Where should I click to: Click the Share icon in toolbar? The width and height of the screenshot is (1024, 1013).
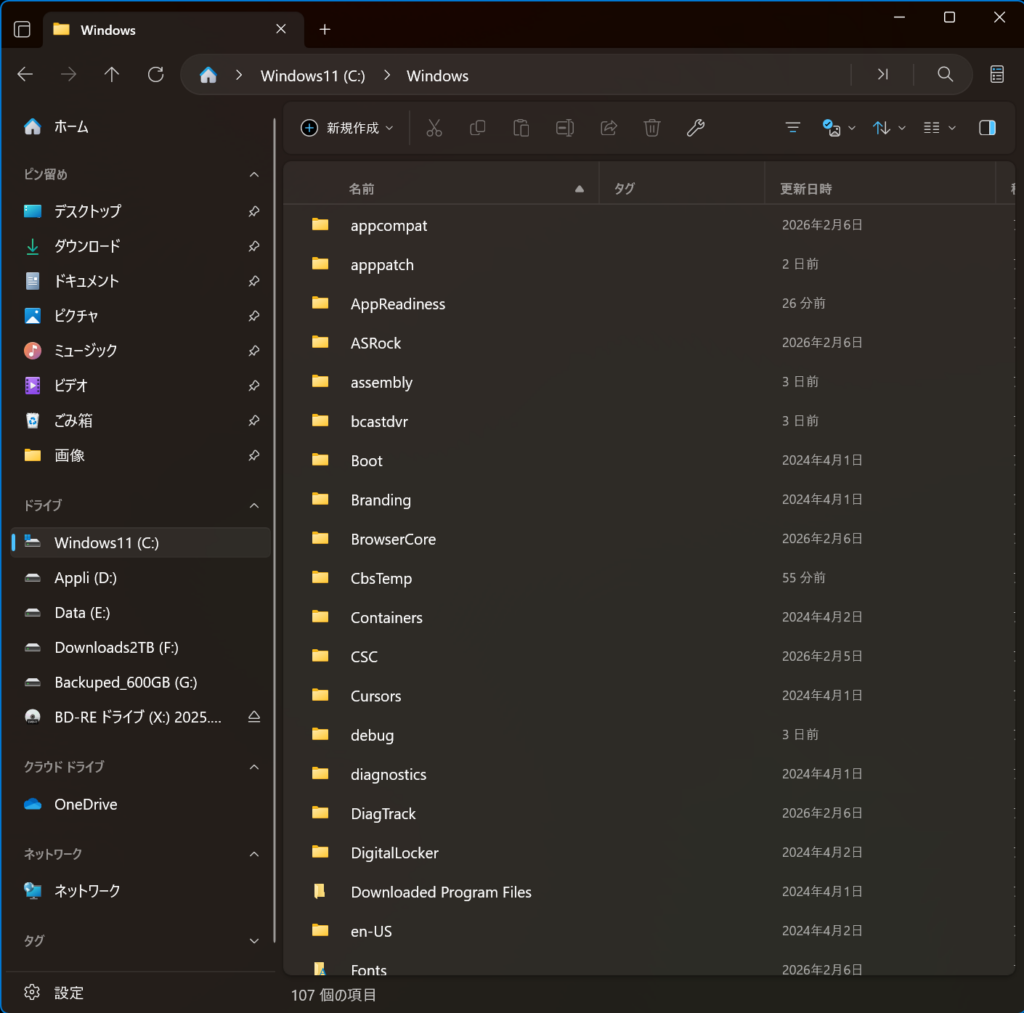point(608,128)
